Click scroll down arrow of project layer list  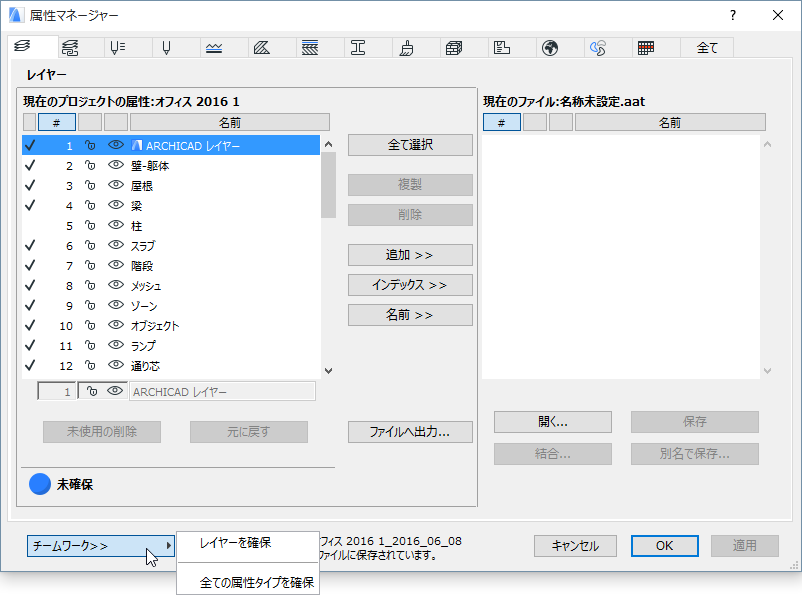(328, 371)
